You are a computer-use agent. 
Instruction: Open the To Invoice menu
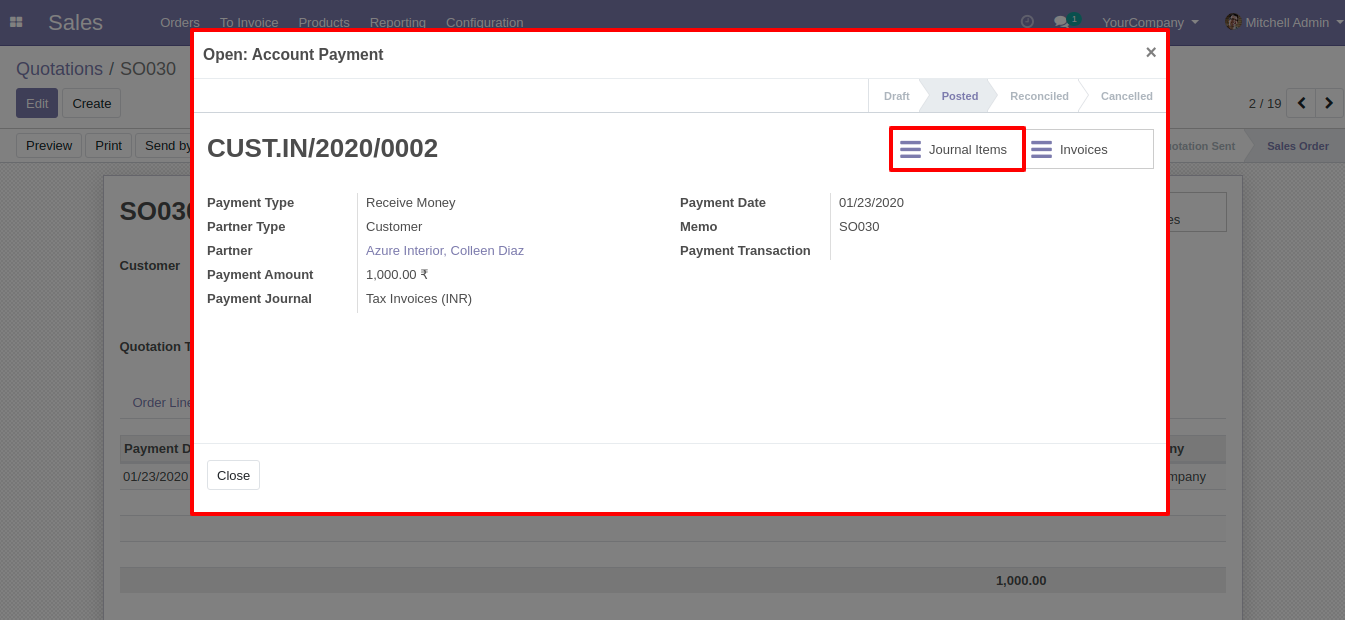coord(249,22)
